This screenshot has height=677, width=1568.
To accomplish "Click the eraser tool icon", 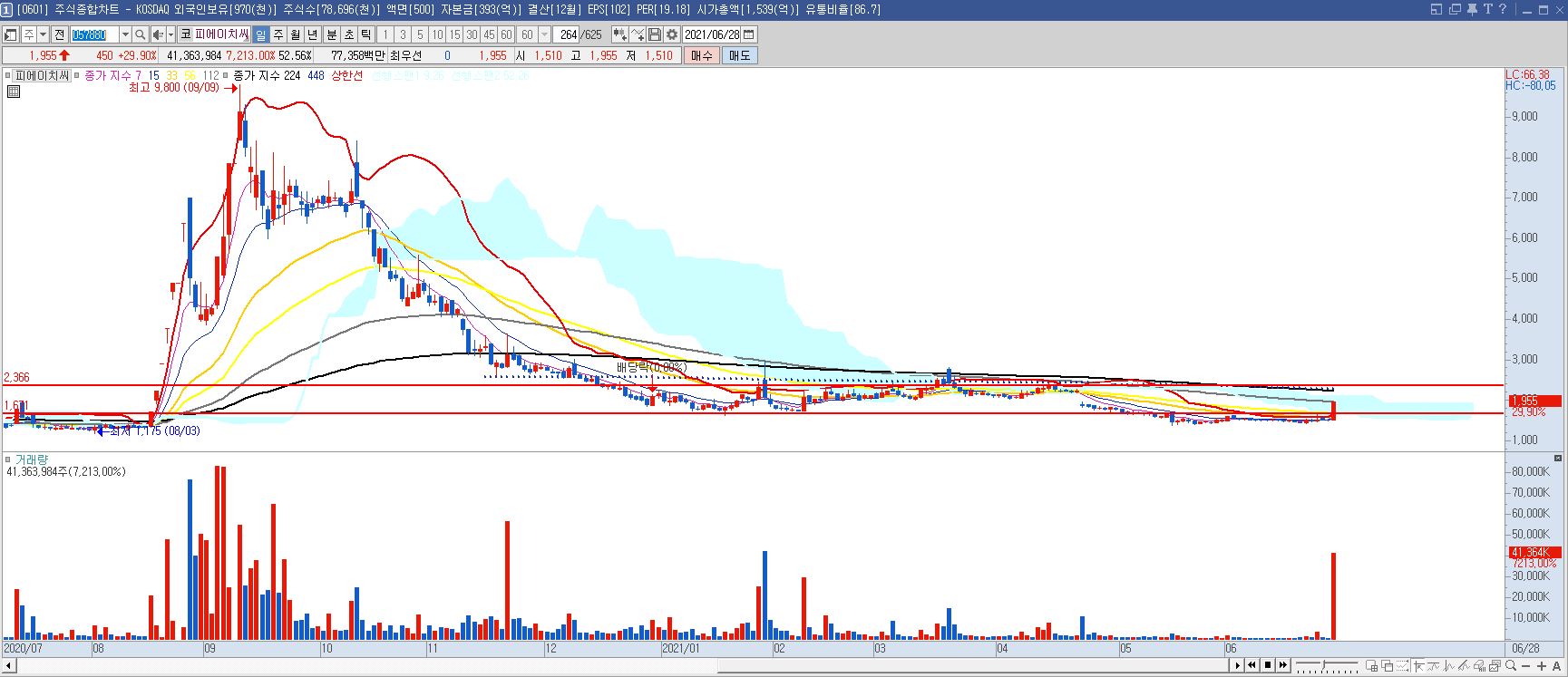I will [x=1480, y=665].
